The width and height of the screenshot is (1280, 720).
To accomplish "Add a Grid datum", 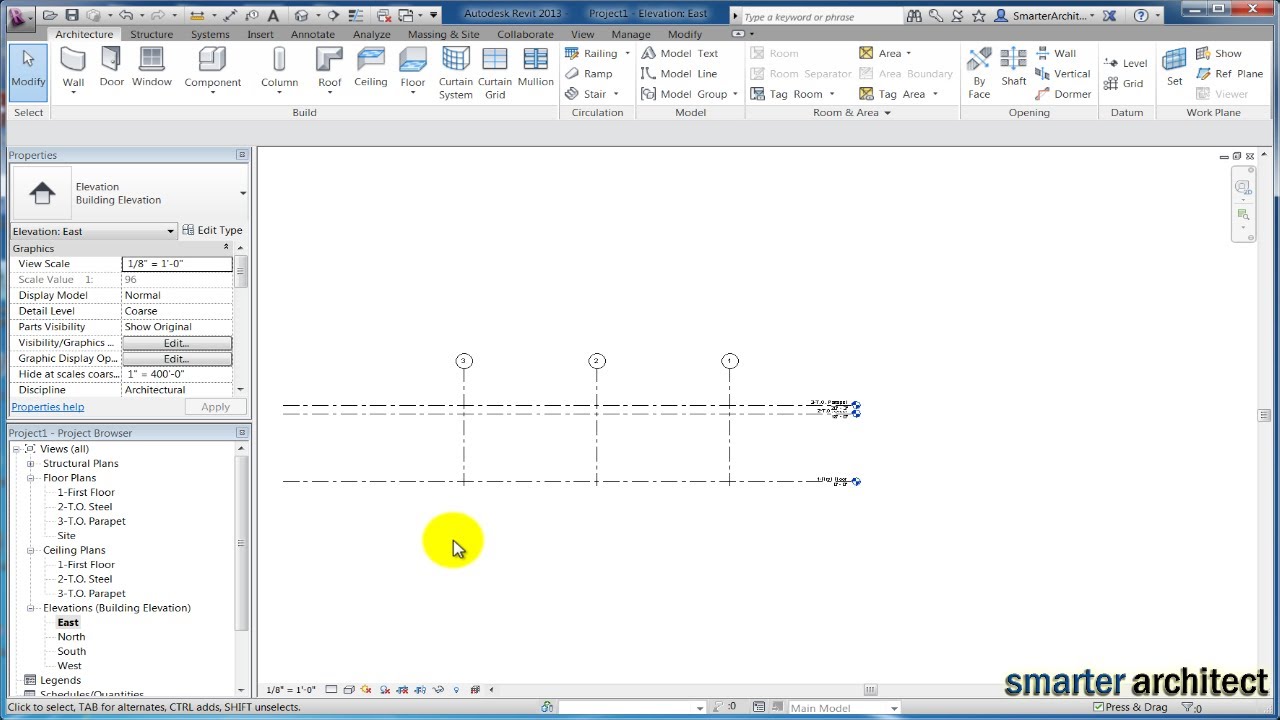I will [x=1123, y=84].
